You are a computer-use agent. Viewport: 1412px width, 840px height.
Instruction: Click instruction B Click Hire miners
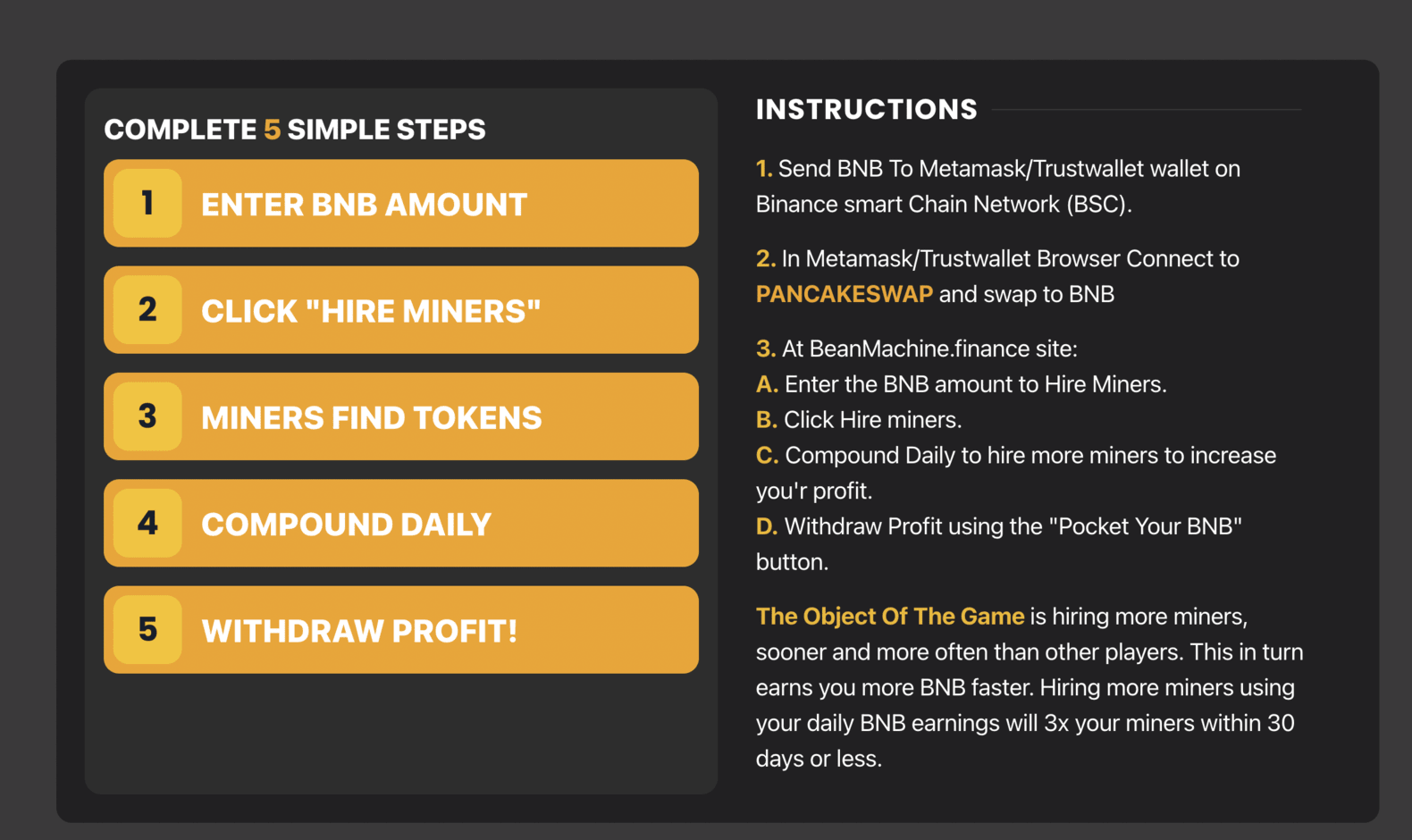pyautogui.click(x=859, y=420)
